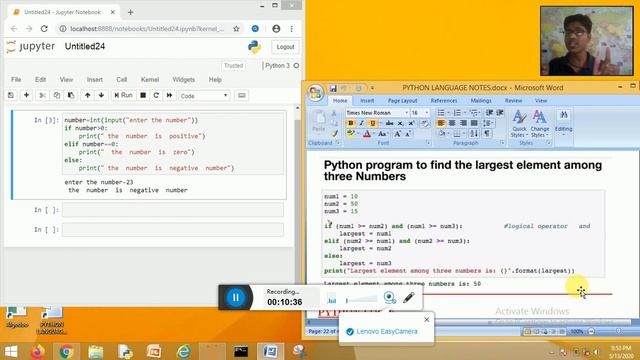The height and width of the screenshot is (360, 640).
Task: Copy selected cells in the Jupyter toolbar
Action: pos(56,96)
